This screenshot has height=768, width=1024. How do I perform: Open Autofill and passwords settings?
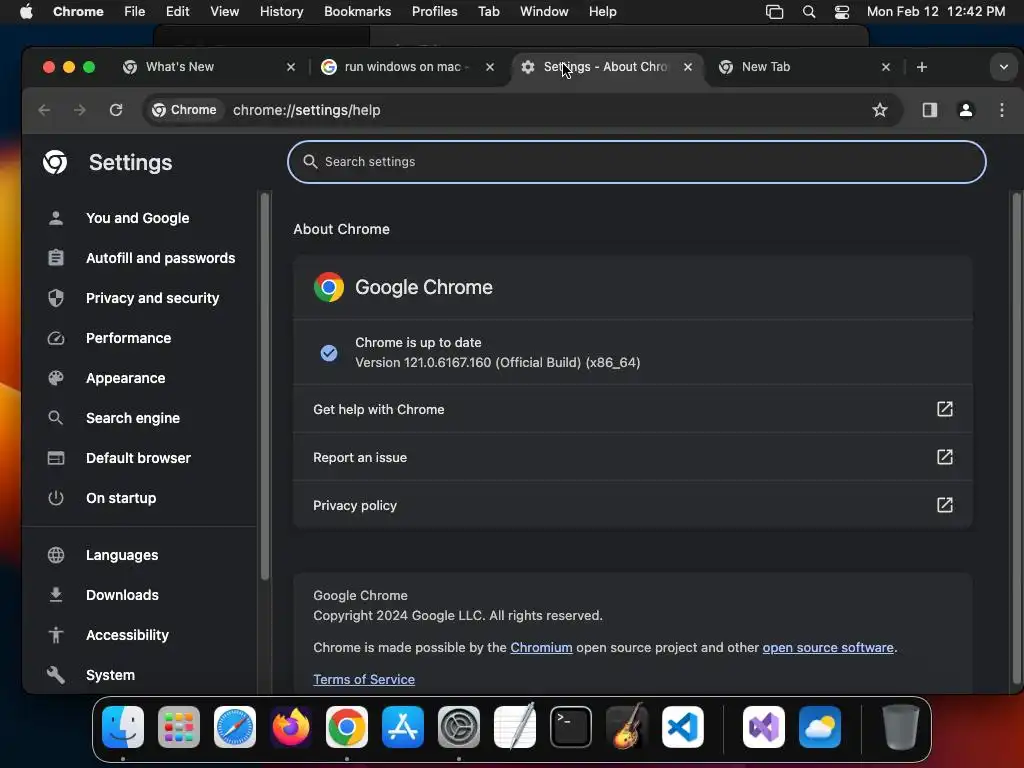(160, 258)
